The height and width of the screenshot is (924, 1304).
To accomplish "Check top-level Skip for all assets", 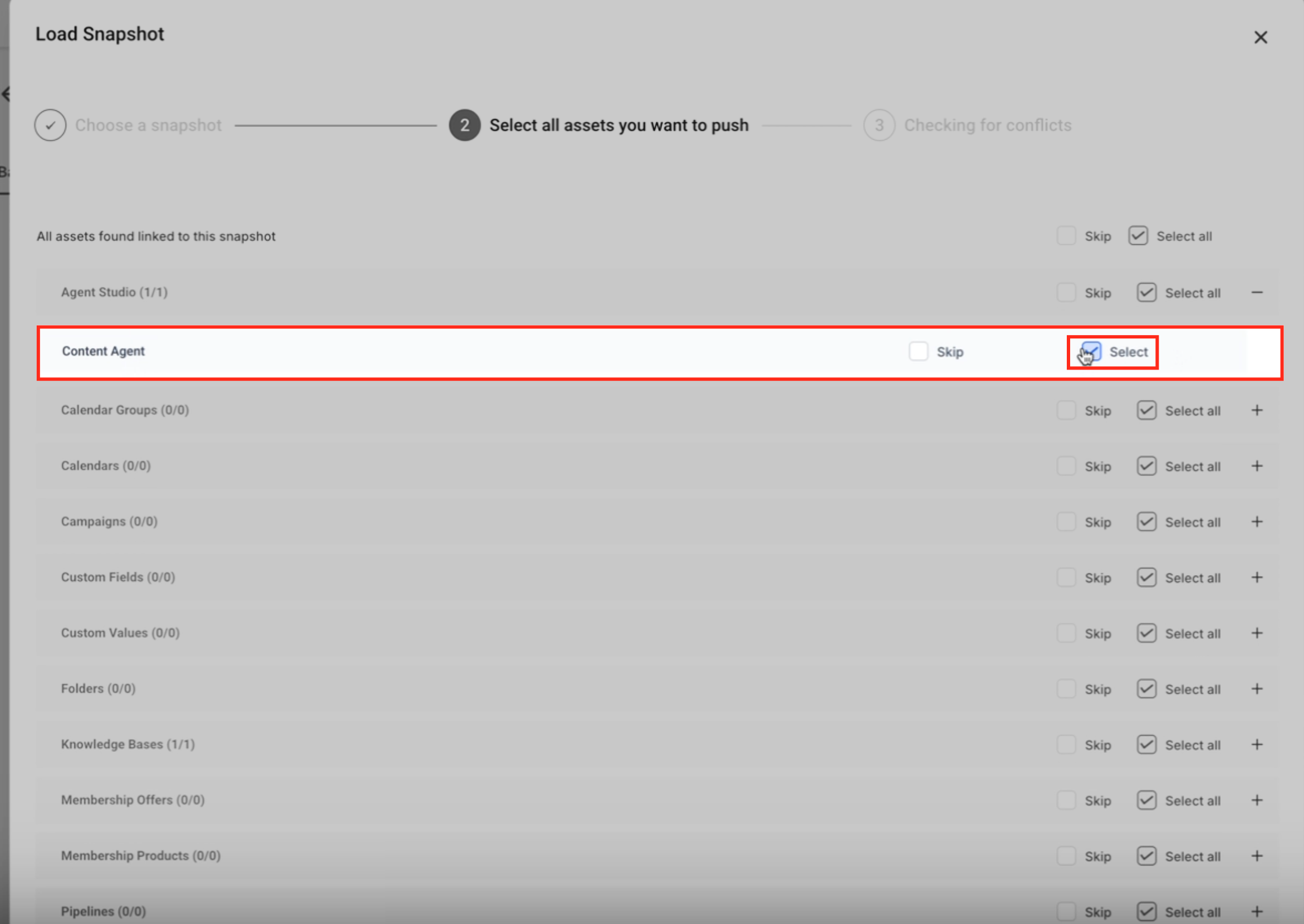I will coord(1066,236).
